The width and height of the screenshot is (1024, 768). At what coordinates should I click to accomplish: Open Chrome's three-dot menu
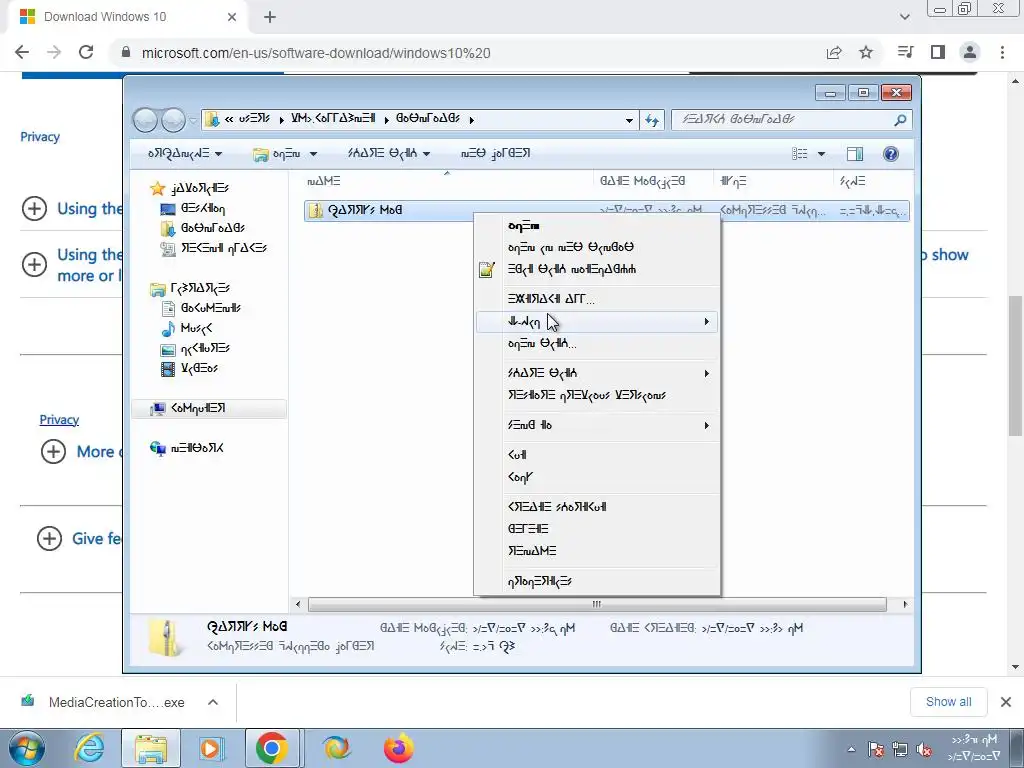coord(1002,52)
